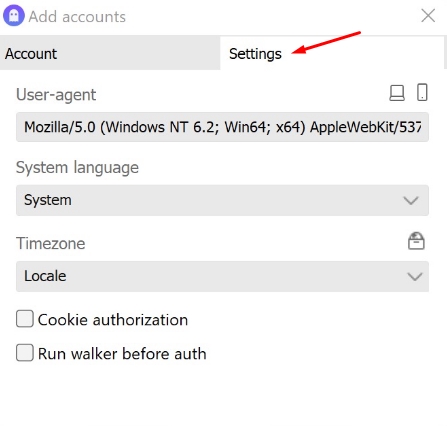The image size is (447, 426).
Task: Focus the User-agent text field
Action: (x=222, y=127)
